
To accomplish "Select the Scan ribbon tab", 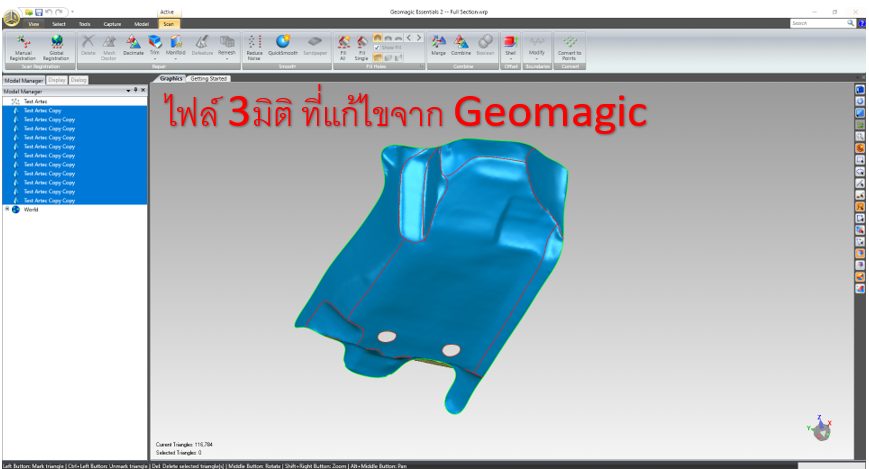I will (168, 24).
